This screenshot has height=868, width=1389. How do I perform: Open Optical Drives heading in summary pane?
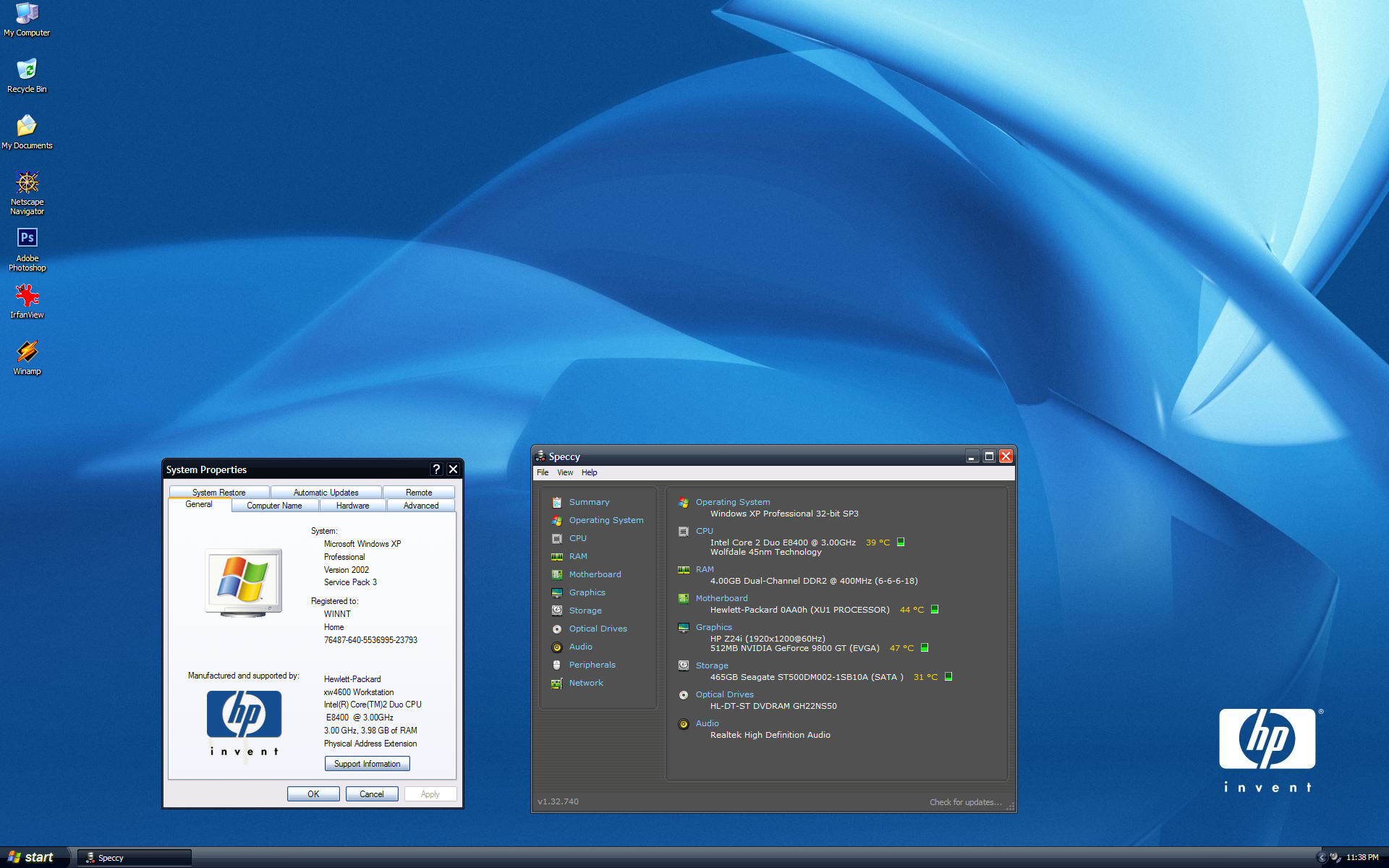tap(724, 694)
